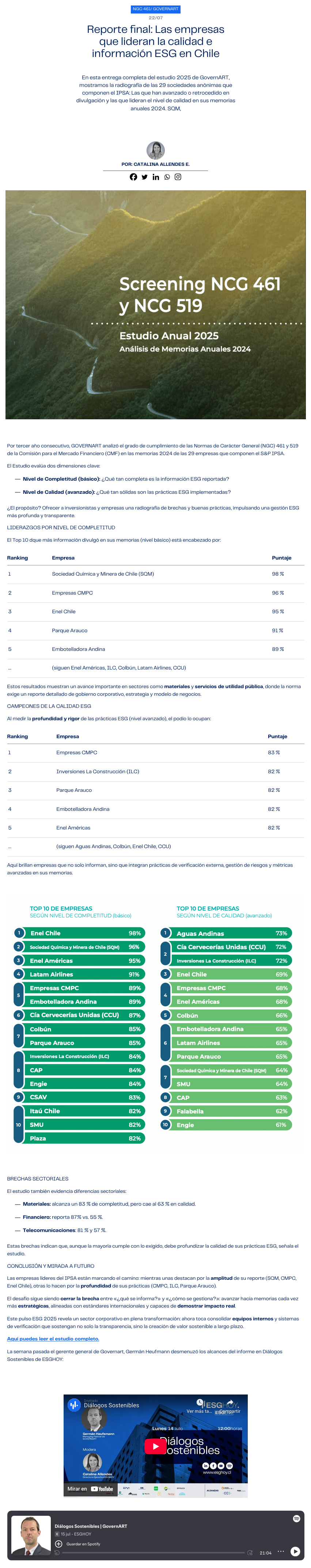The image size is (311, 1568).
Task: Play the Diálogos Sostenibles YouTube video
Action: click(155, 1446)
